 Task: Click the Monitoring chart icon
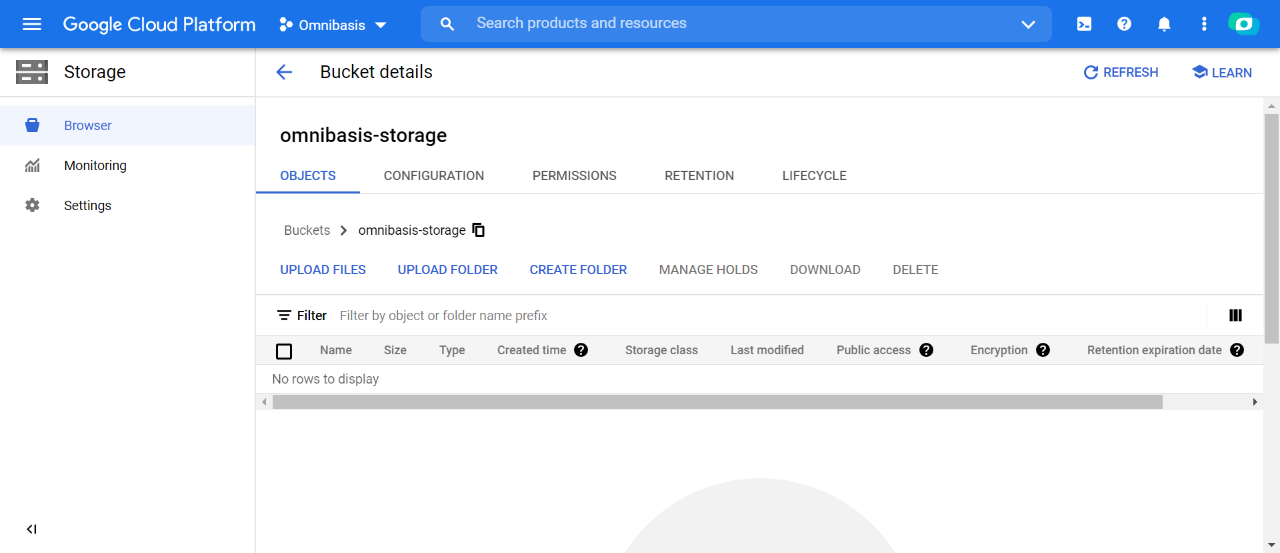tap(32, 165)
